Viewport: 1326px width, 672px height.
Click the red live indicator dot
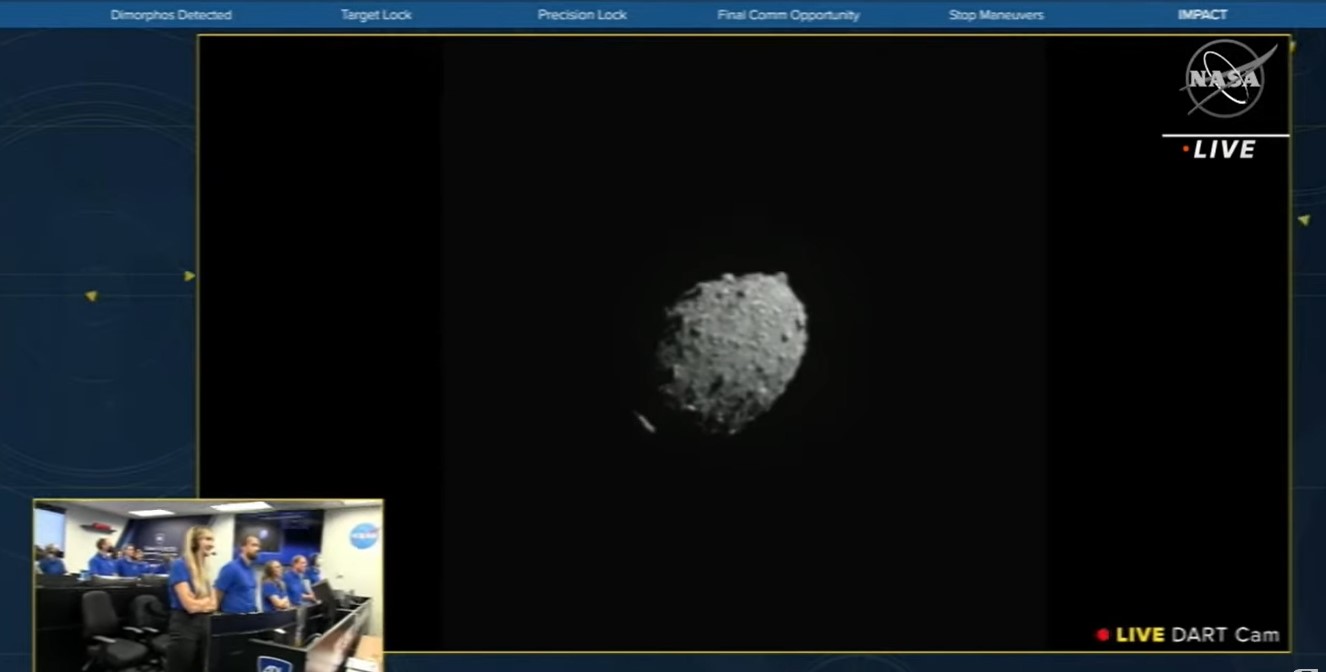[x=1103, y=635]
